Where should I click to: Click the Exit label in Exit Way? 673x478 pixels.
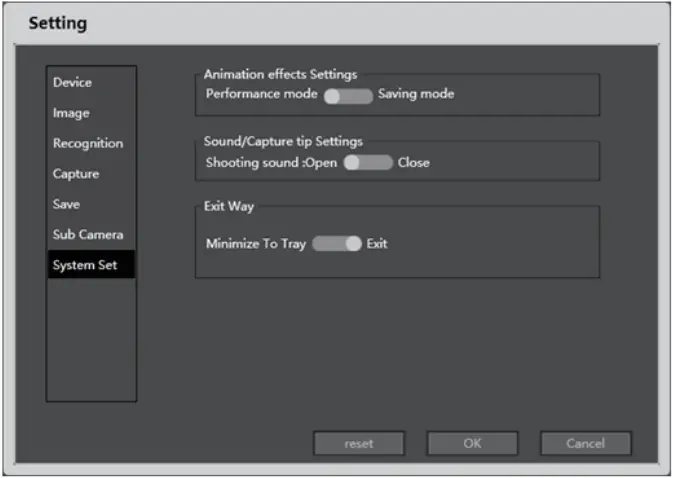(x=377, y=244)
